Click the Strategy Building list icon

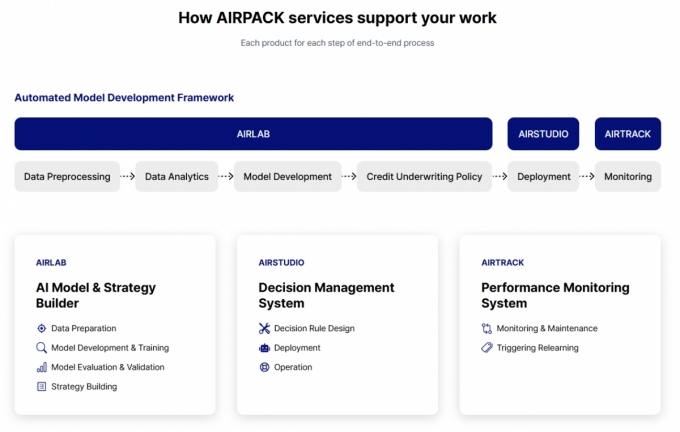tap(41, 386)
